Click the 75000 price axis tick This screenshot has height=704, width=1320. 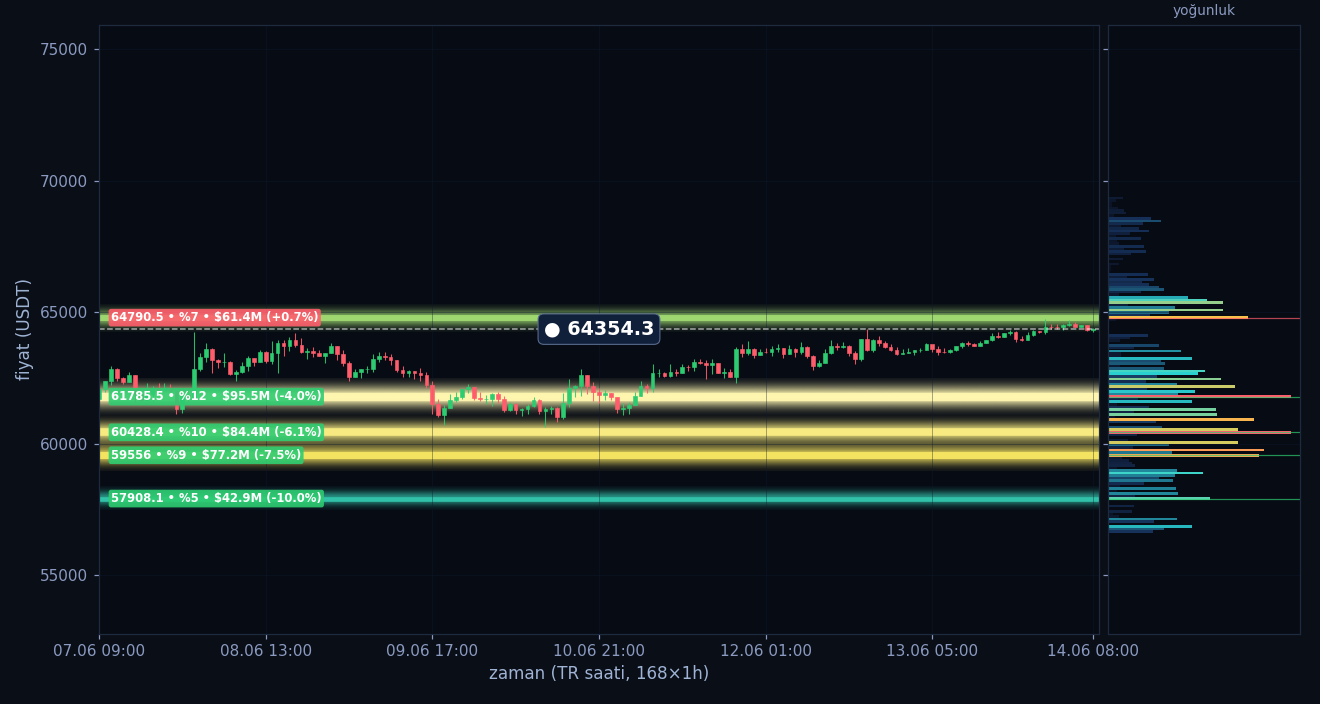(65, 50)
